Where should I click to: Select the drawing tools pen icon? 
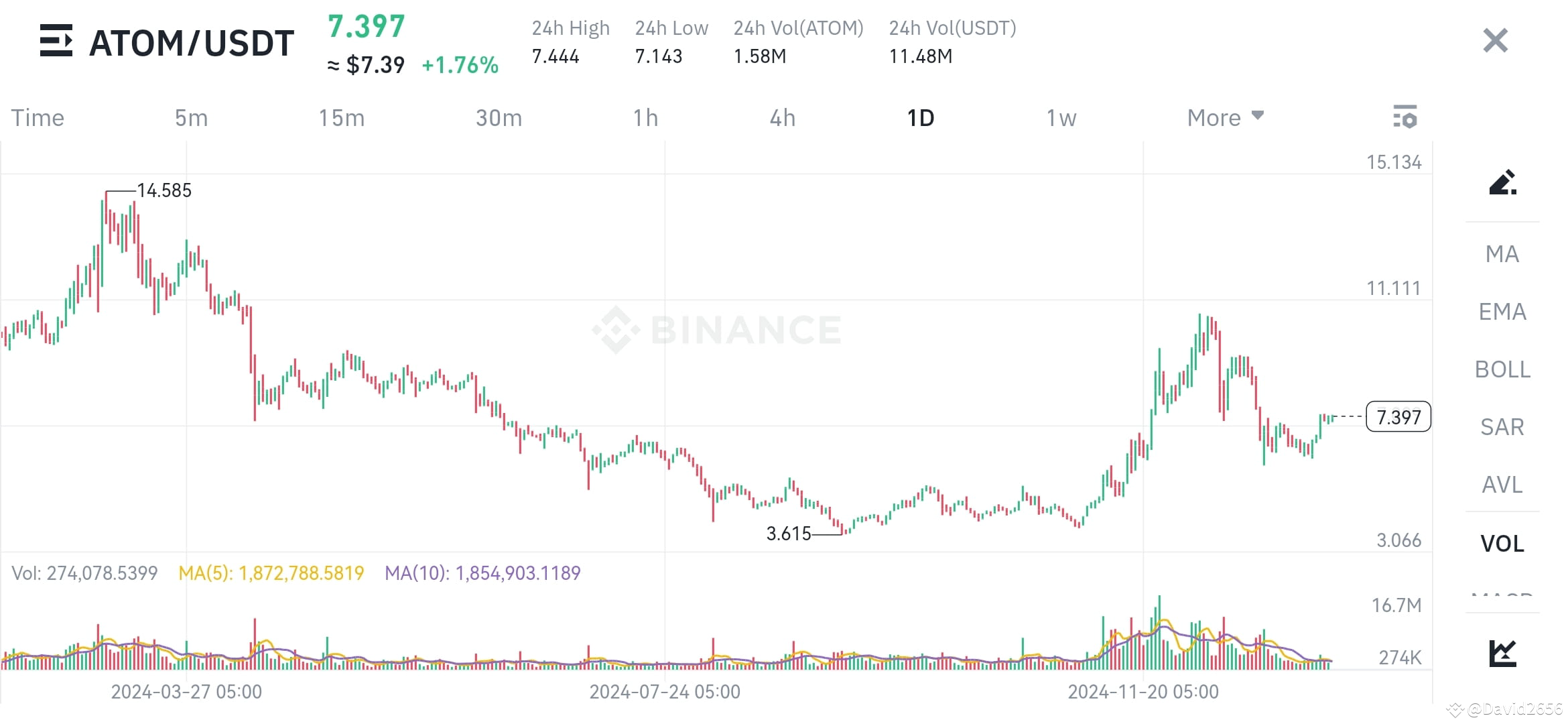1503,186
